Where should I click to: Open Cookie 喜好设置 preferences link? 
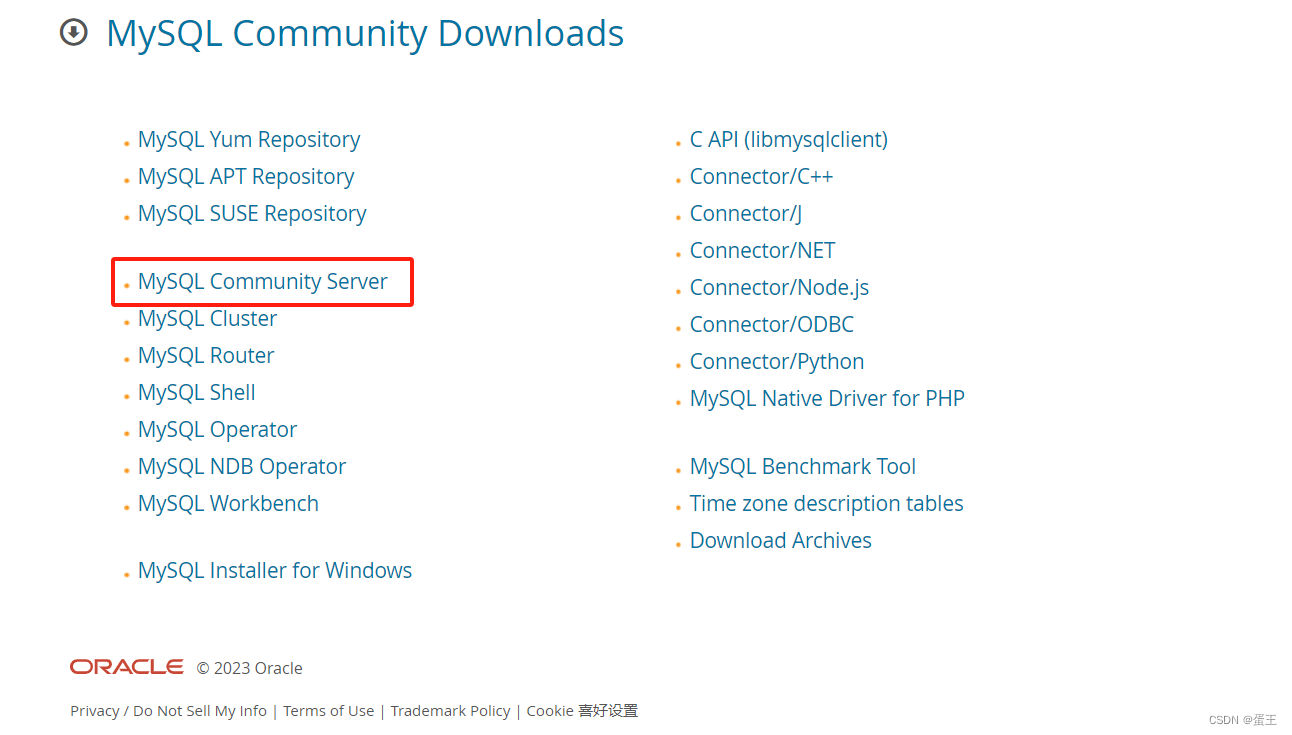coord(582,711)
